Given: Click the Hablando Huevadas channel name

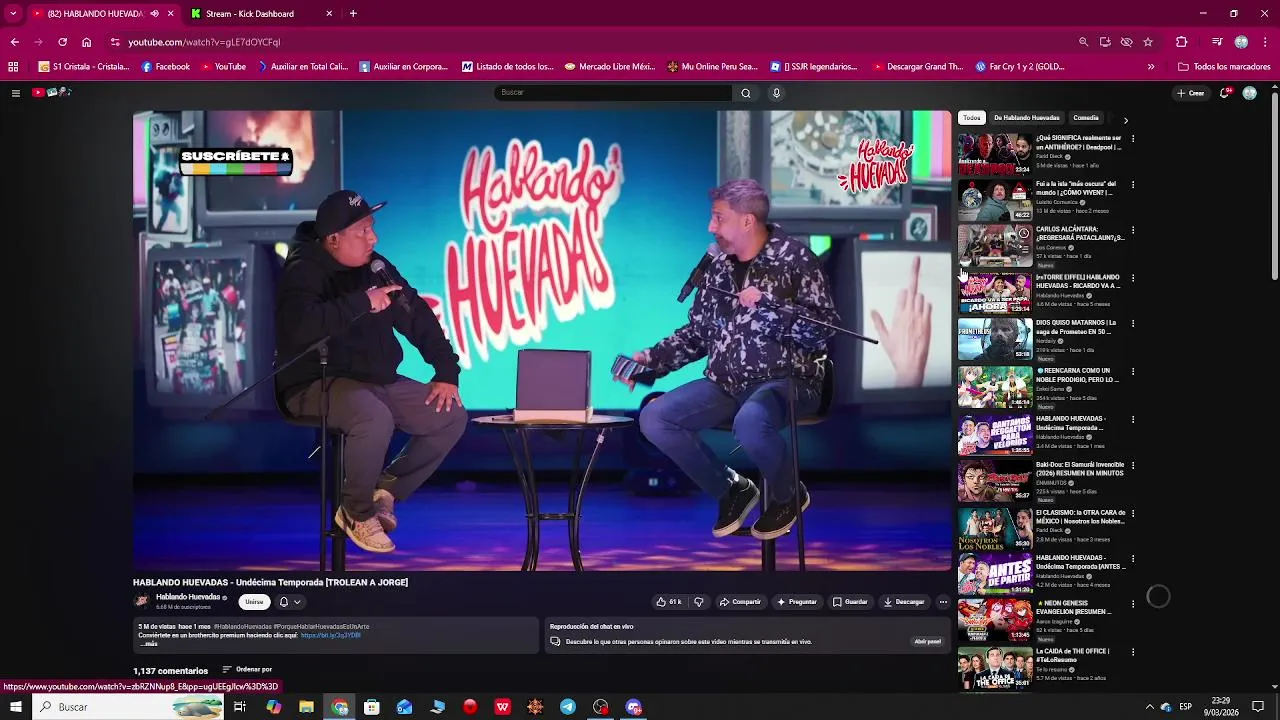Looking at the screenshot, I should coord(188,597).
